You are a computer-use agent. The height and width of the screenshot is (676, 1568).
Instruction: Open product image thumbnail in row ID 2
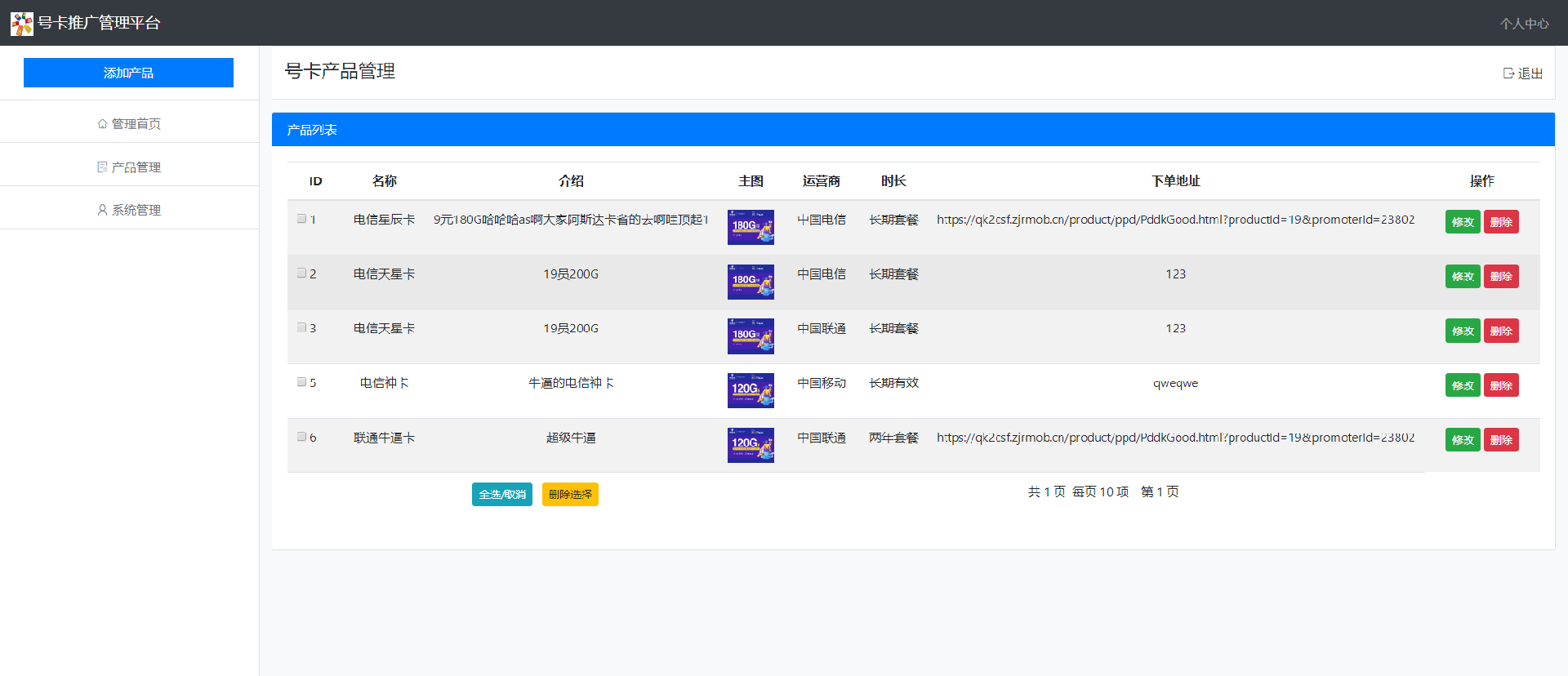click(x=751, y=282)
